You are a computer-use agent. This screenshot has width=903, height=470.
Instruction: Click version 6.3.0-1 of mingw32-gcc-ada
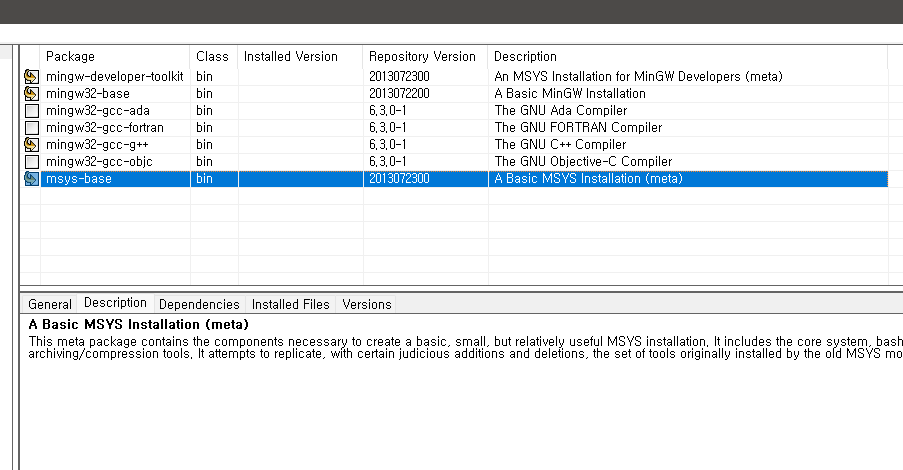click(388, 111)
